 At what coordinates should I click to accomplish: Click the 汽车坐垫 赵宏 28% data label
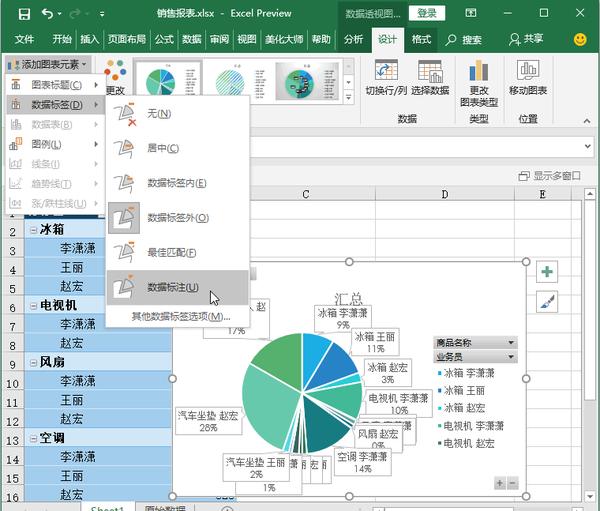coord(209,421)
